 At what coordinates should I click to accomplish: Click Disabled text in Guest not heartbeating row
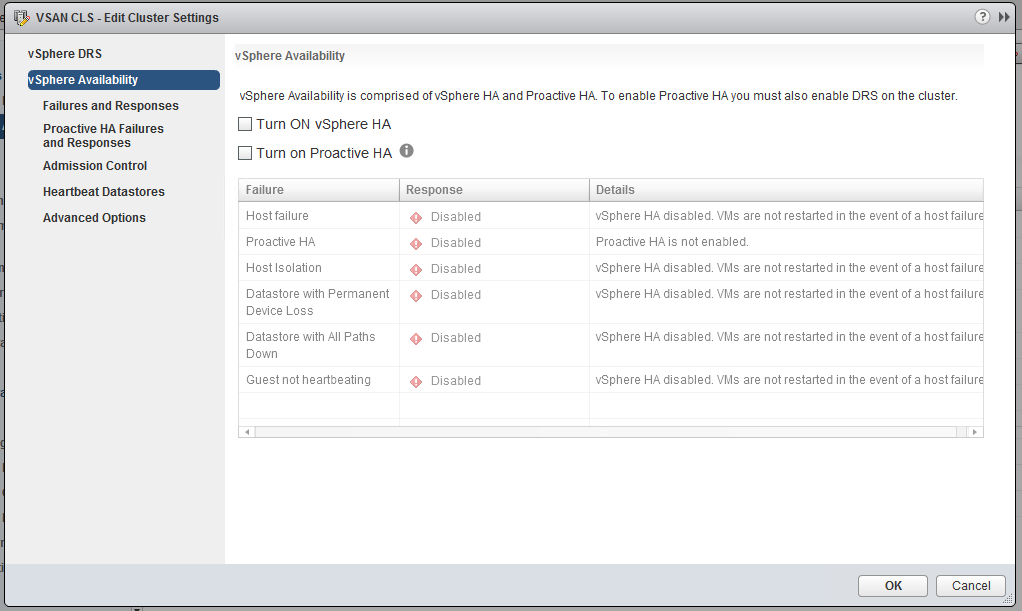(456, 381)
